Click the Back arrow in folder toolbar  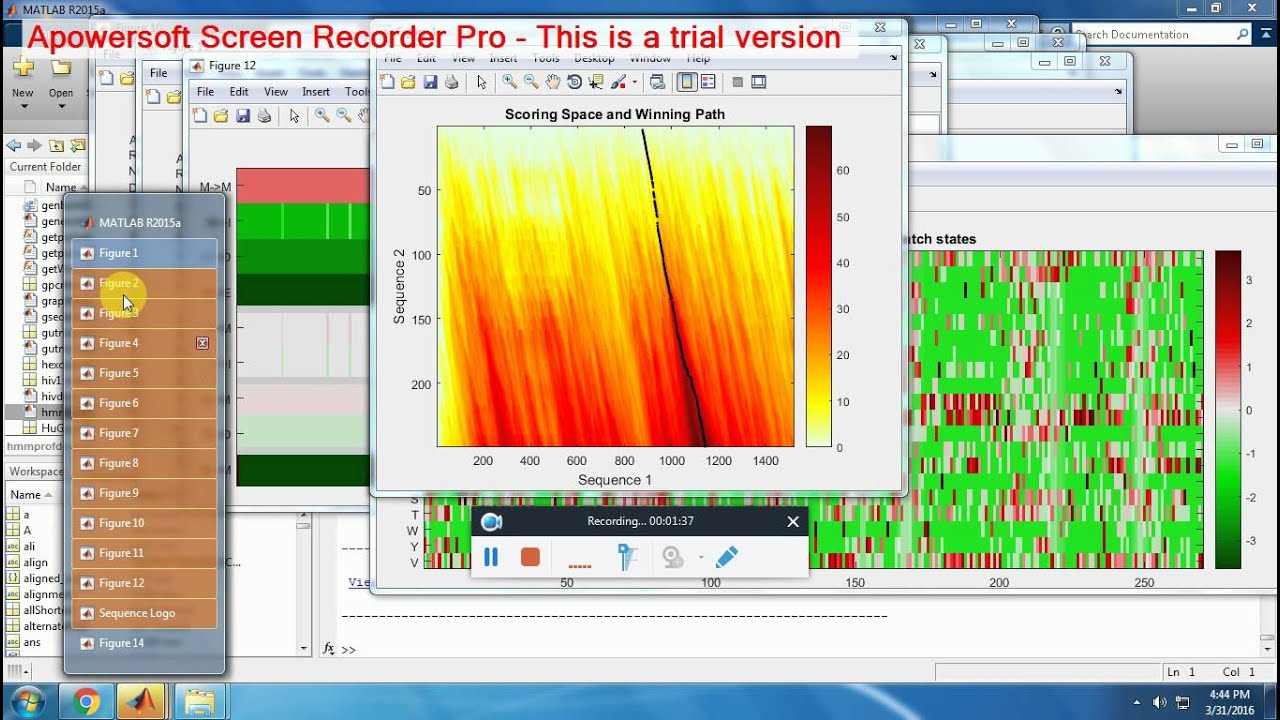14,145
